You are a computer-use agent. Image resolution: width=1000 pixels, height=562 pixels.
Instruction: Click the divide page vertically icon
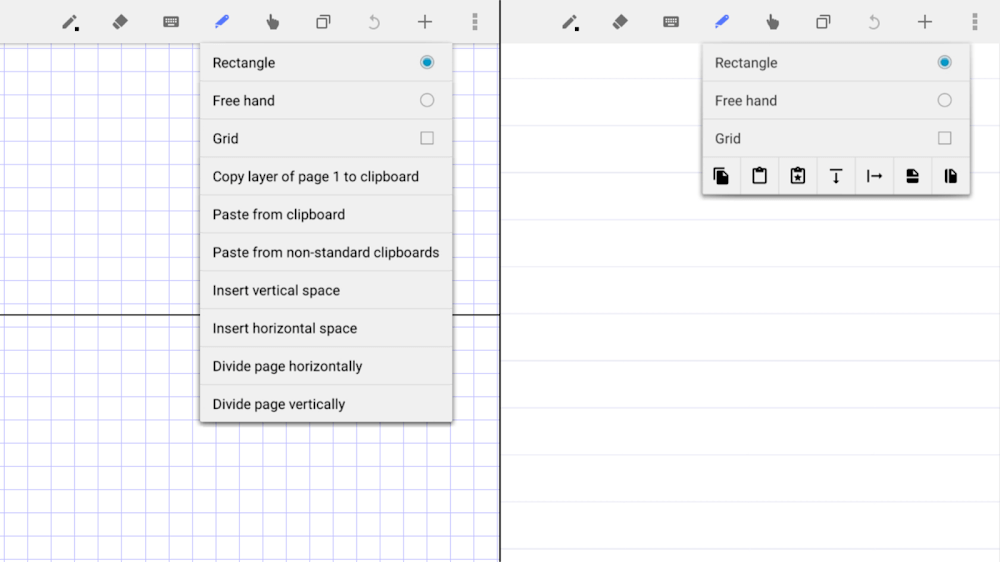[x=950, y=176]
